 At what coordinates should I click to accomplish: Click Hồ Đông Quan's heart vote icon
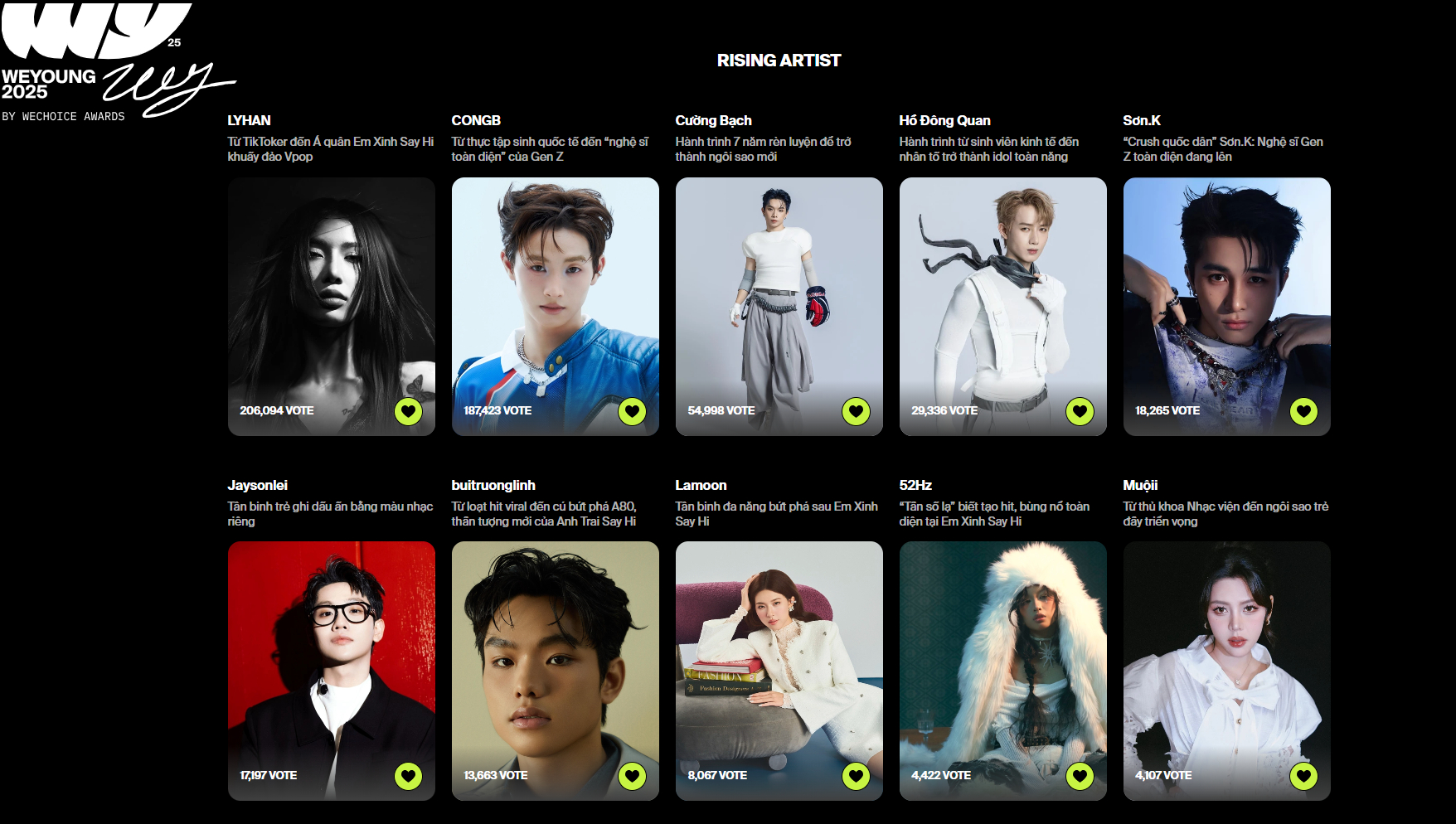[x=1080, y=411]
